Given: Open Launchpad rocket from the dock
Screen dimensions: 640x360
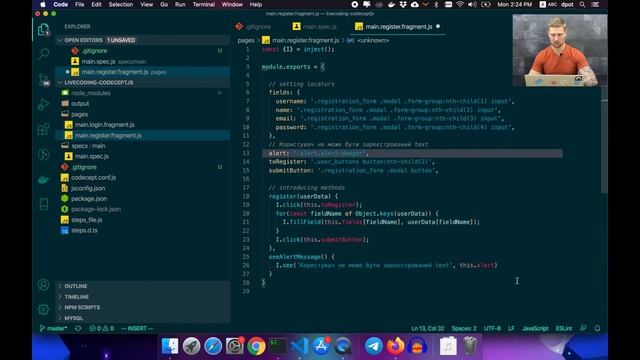Looking at the screenshot, I should click(x=191, y=346).
